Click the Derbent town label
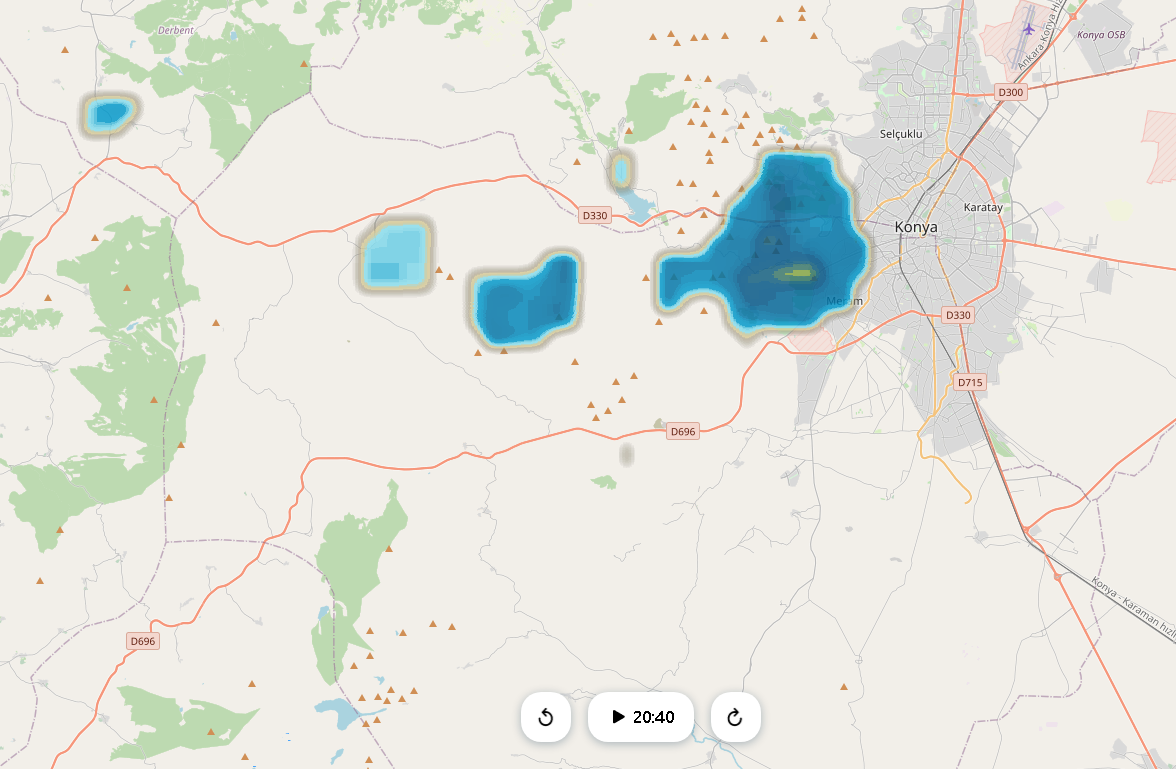 point(176,30)
